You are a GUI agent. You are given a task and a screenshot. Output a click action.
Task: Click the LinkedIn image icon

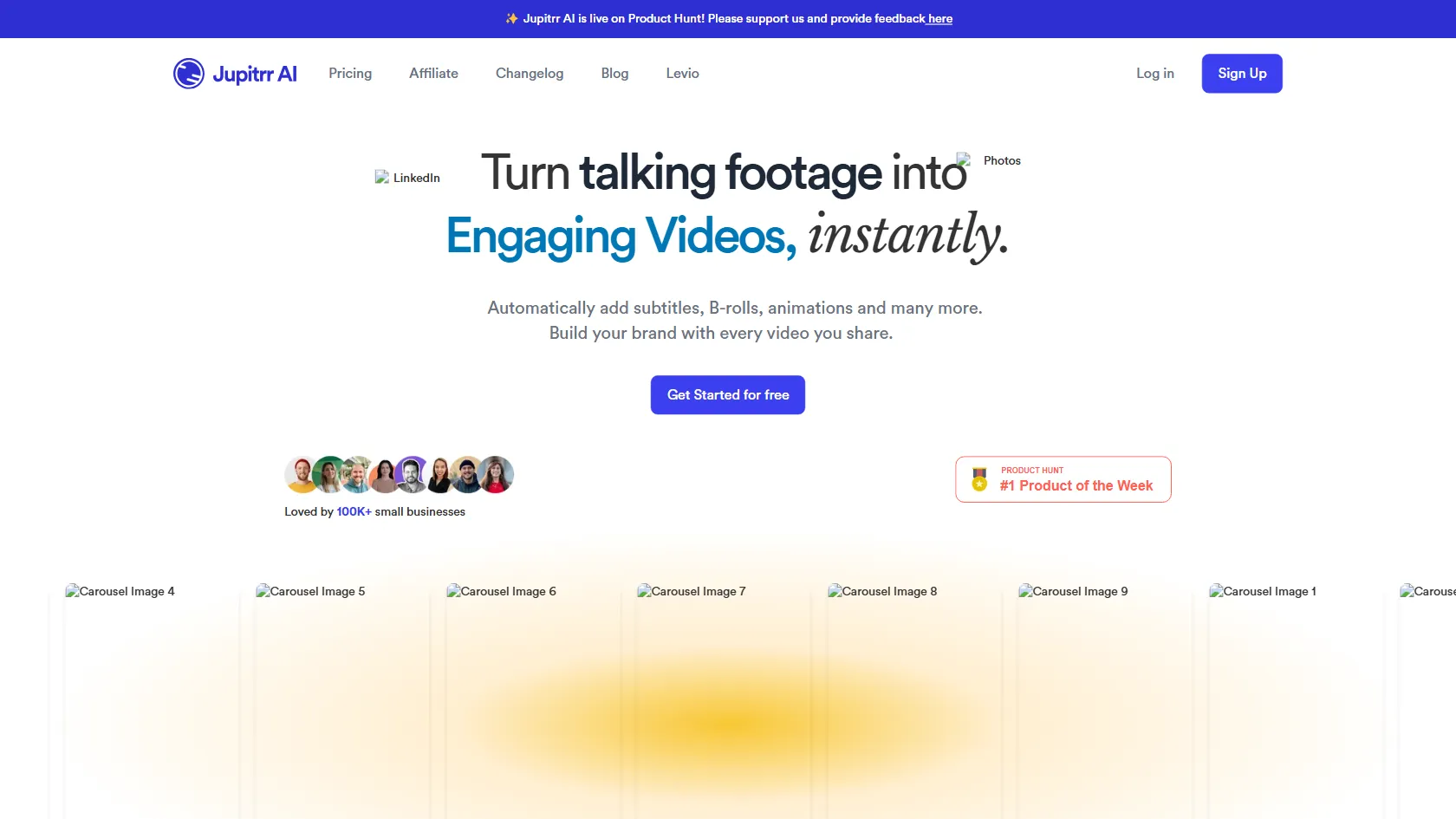382,177
